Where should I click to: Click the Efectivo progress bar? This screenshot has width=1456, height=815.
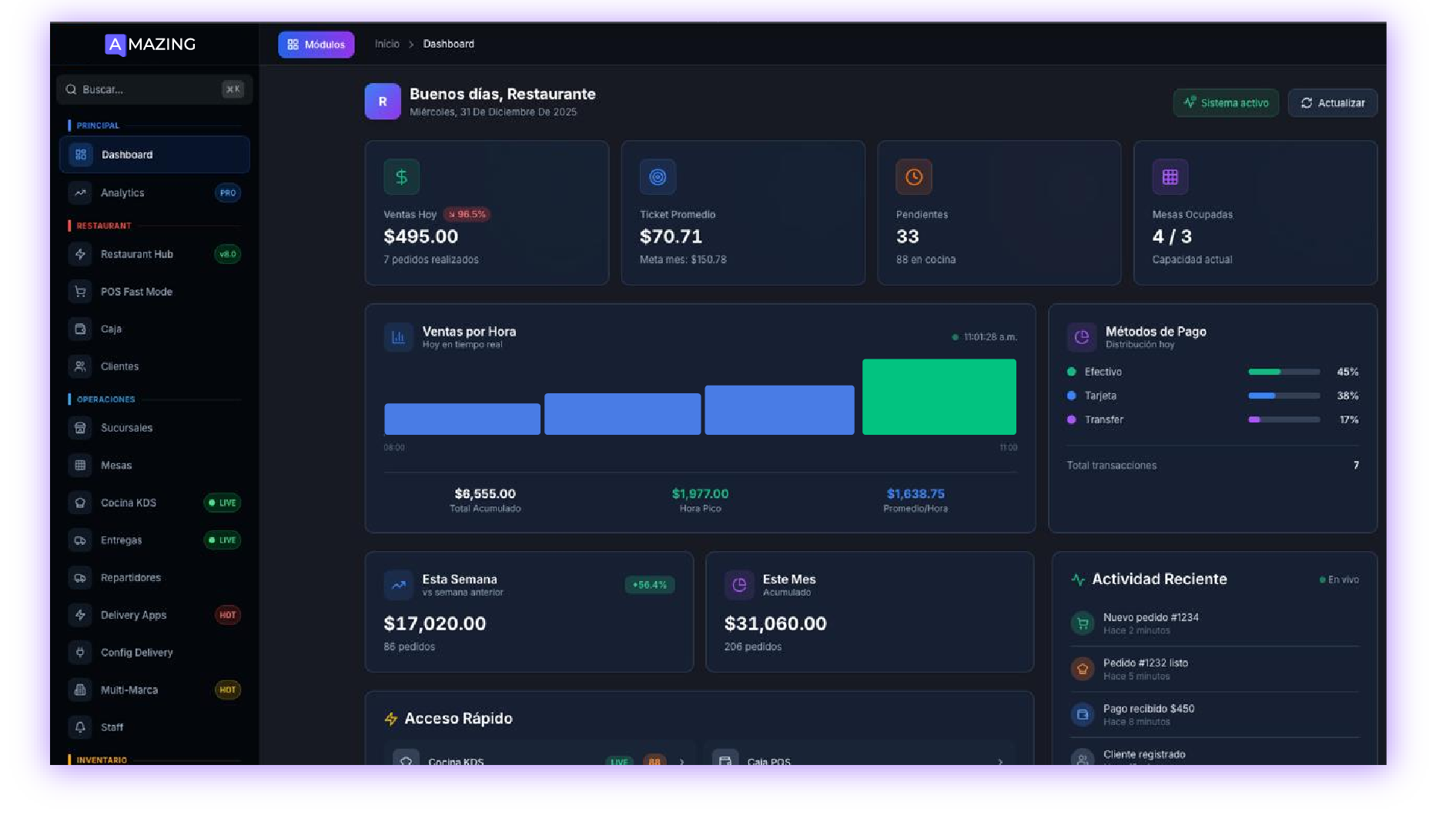pos(1284,372)
